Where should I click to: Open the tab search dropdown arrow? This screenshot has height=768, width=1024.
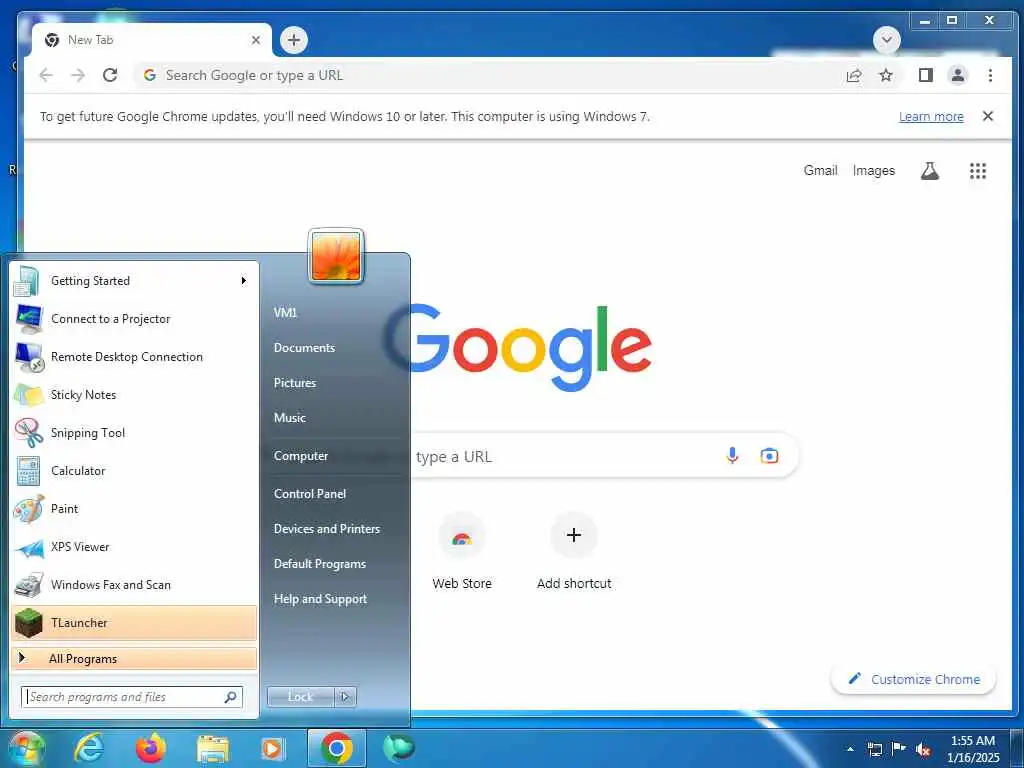pyautogui.click(x=886, y=40)
